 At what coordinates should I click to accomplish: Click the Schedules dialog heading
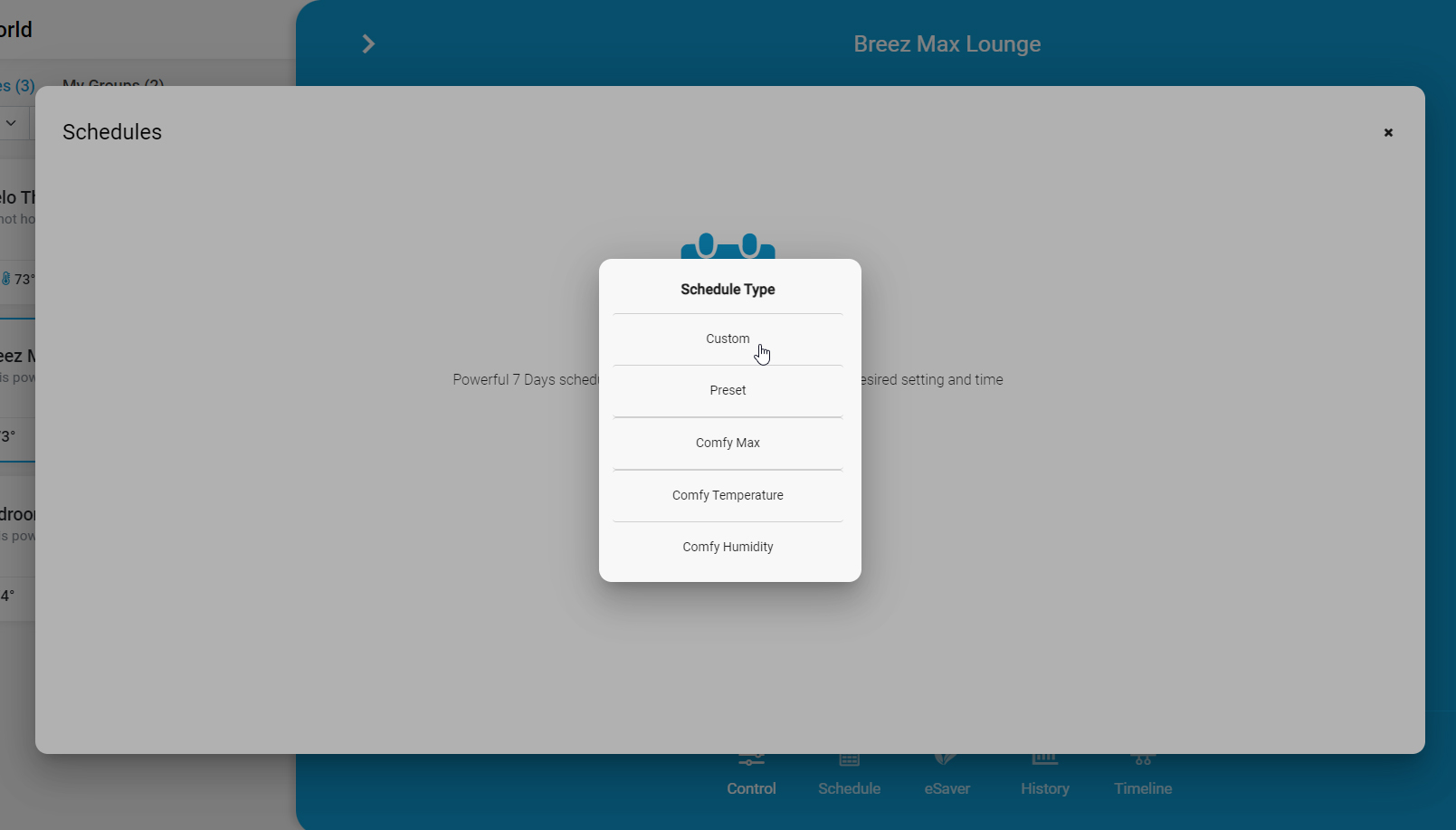pos(112,132)
